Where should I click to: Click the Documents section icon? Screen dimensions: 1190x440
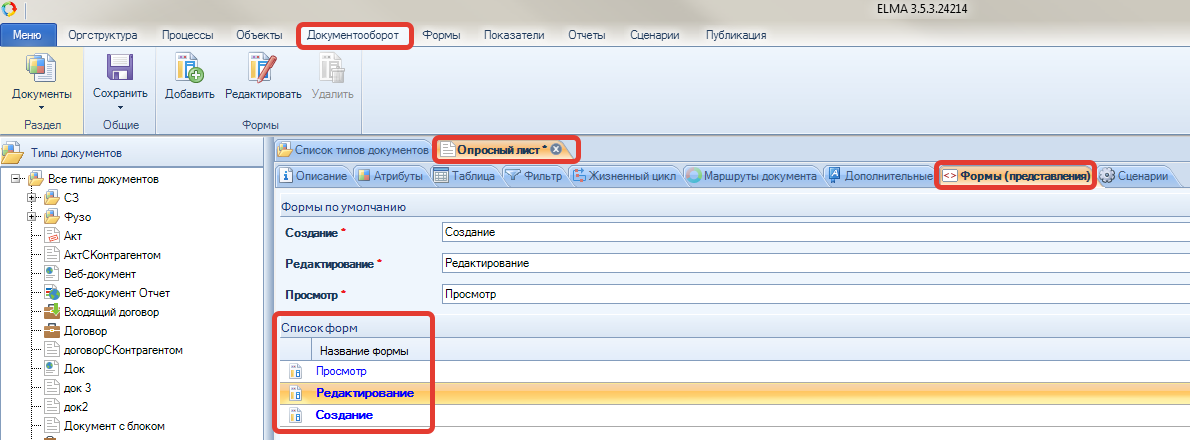[x=41, y=69]
